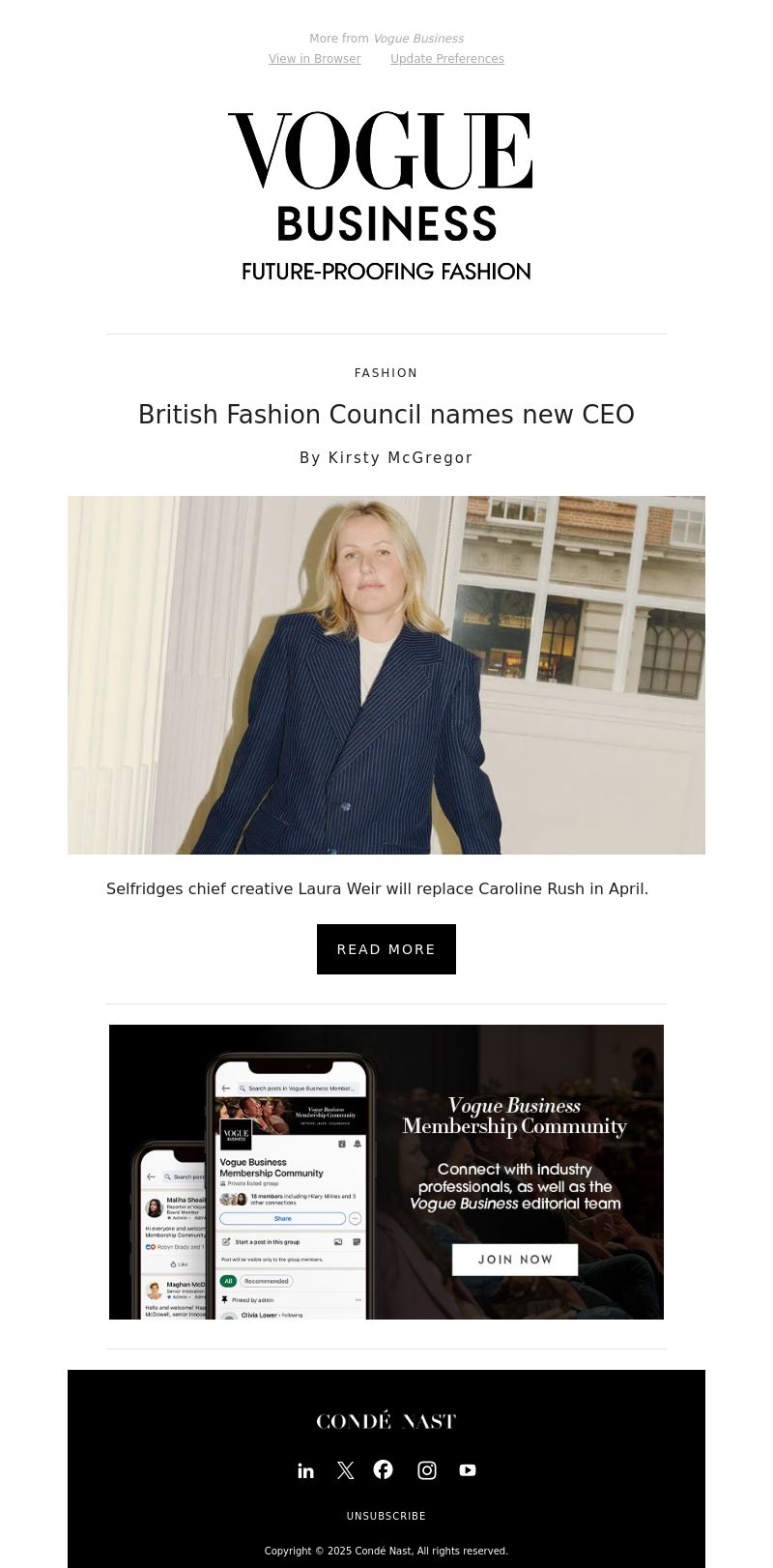773x1568 pixels.
Task: Open the Update Preferences link
Action: [x=447, y=59]
